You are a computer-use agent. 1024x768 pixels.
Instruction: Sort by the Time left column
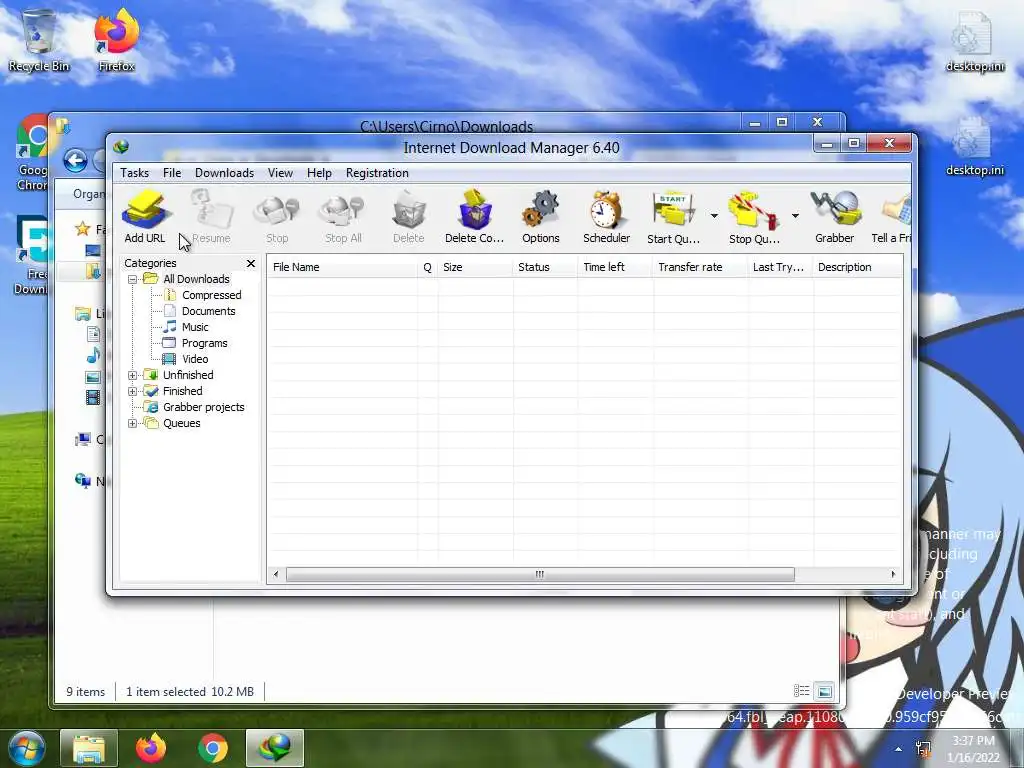[x=615, y=267]
